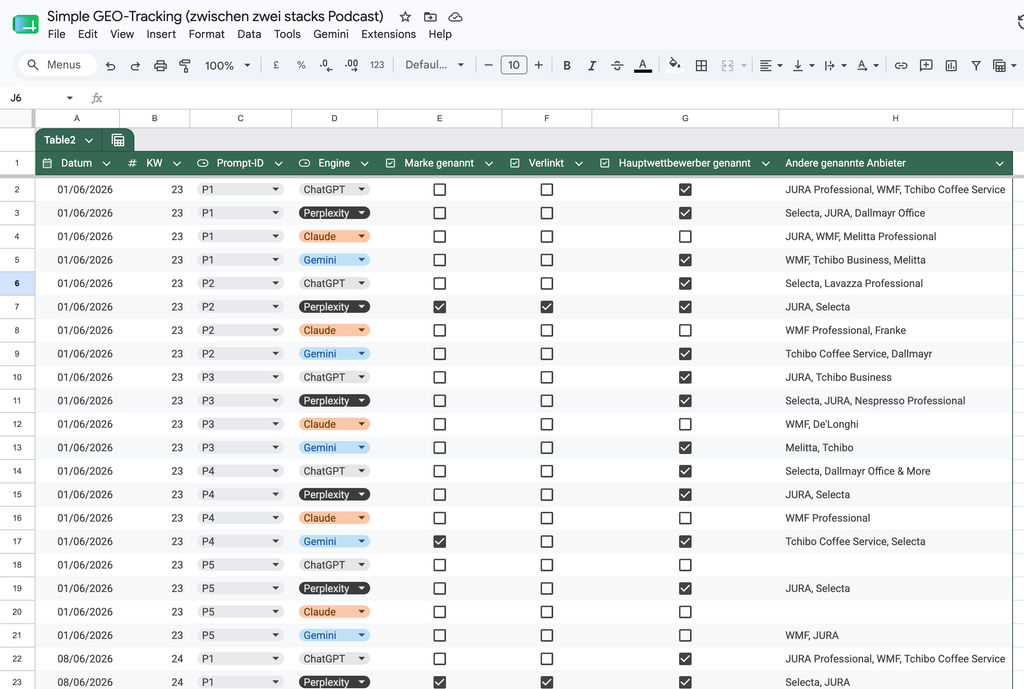Screen dimensions: 1024x689
Task: Open the borders tool
Action: click(701, 65)
